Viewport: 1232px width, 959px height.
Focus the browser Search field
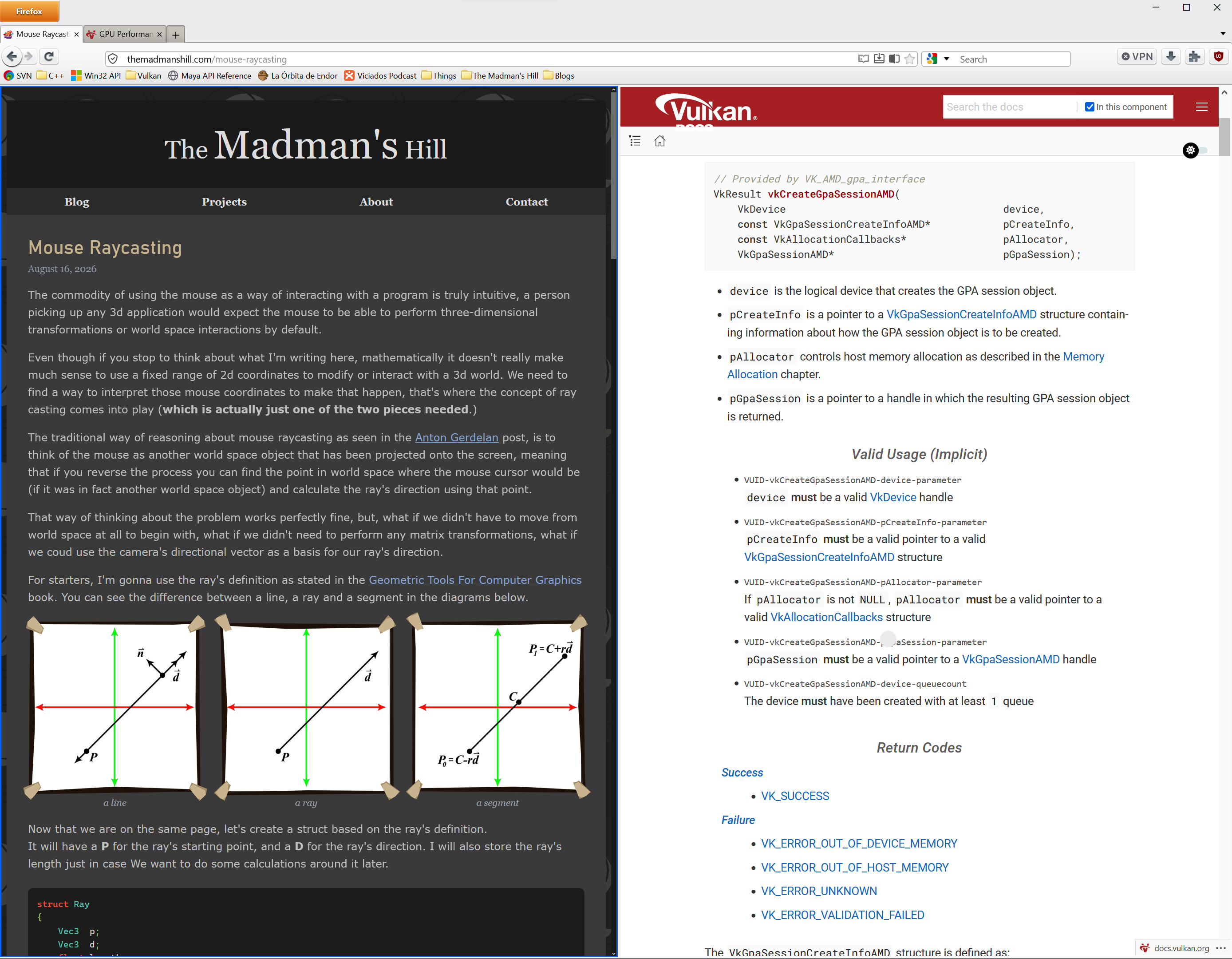[1013, 59]
